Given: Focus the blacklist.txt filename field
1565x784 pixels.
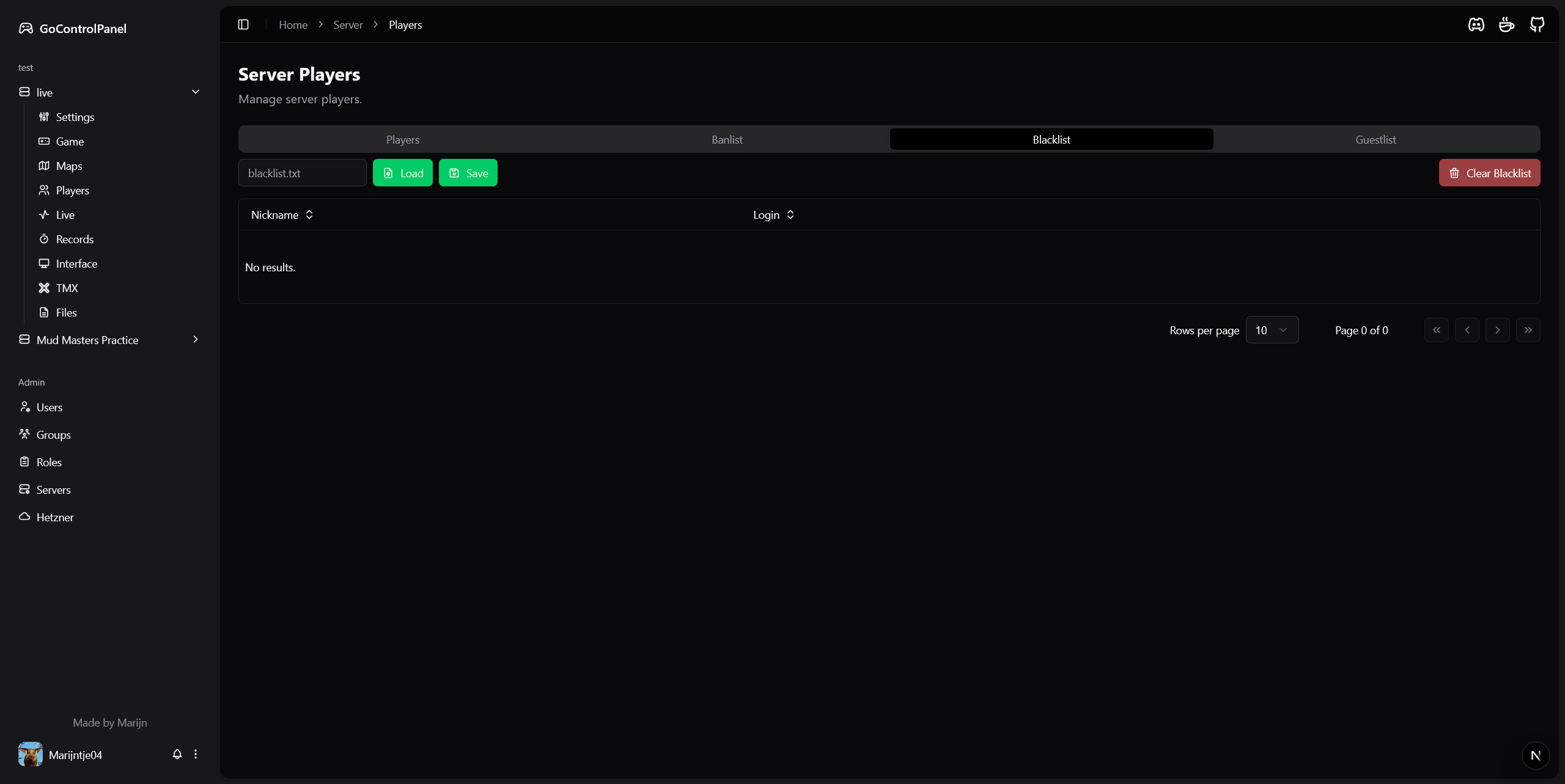Looking at the screenshot, I should tap(302, 173).
